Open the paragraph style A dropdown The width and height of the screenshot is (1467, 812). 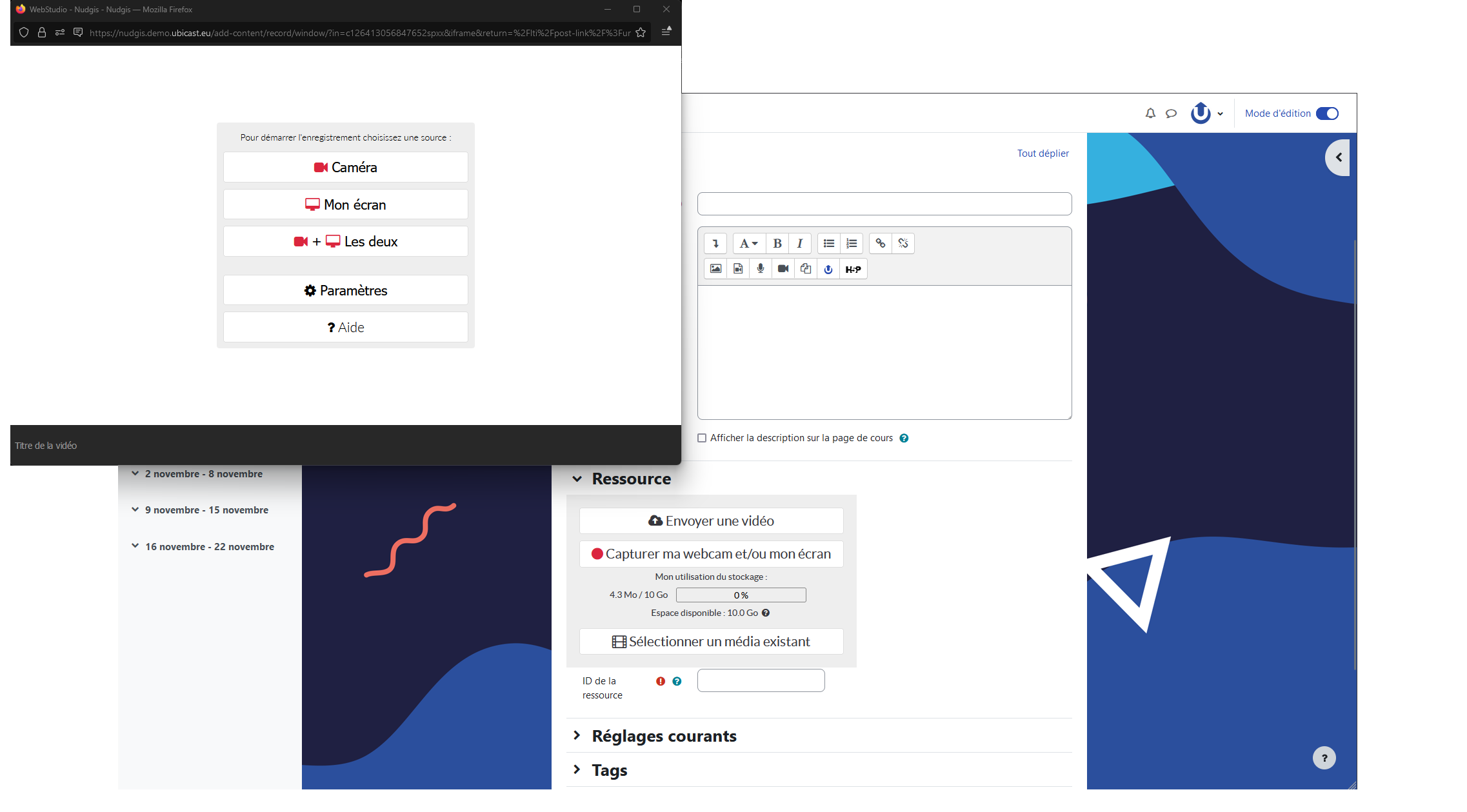(x=748, y=243)
